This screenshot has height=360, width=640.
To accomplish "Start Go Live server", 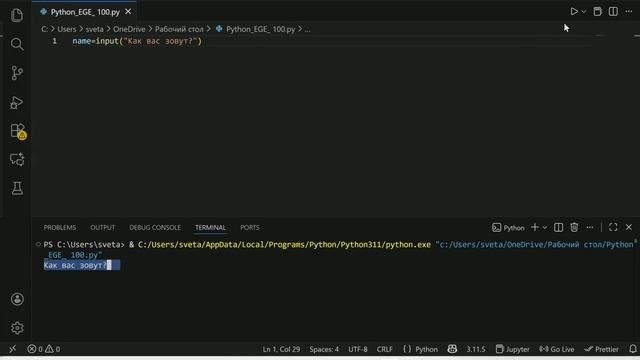I will 557,349.
